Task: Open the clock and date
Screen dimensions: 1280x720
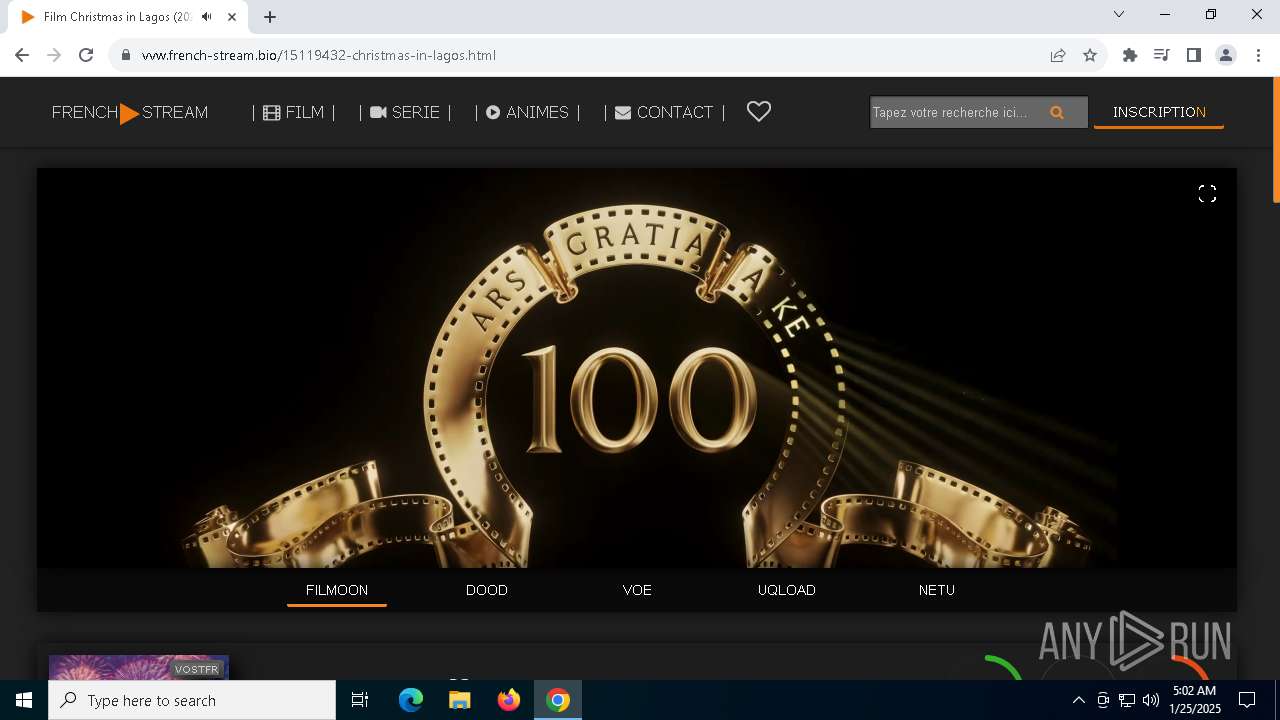Action: coord(1195,700)
